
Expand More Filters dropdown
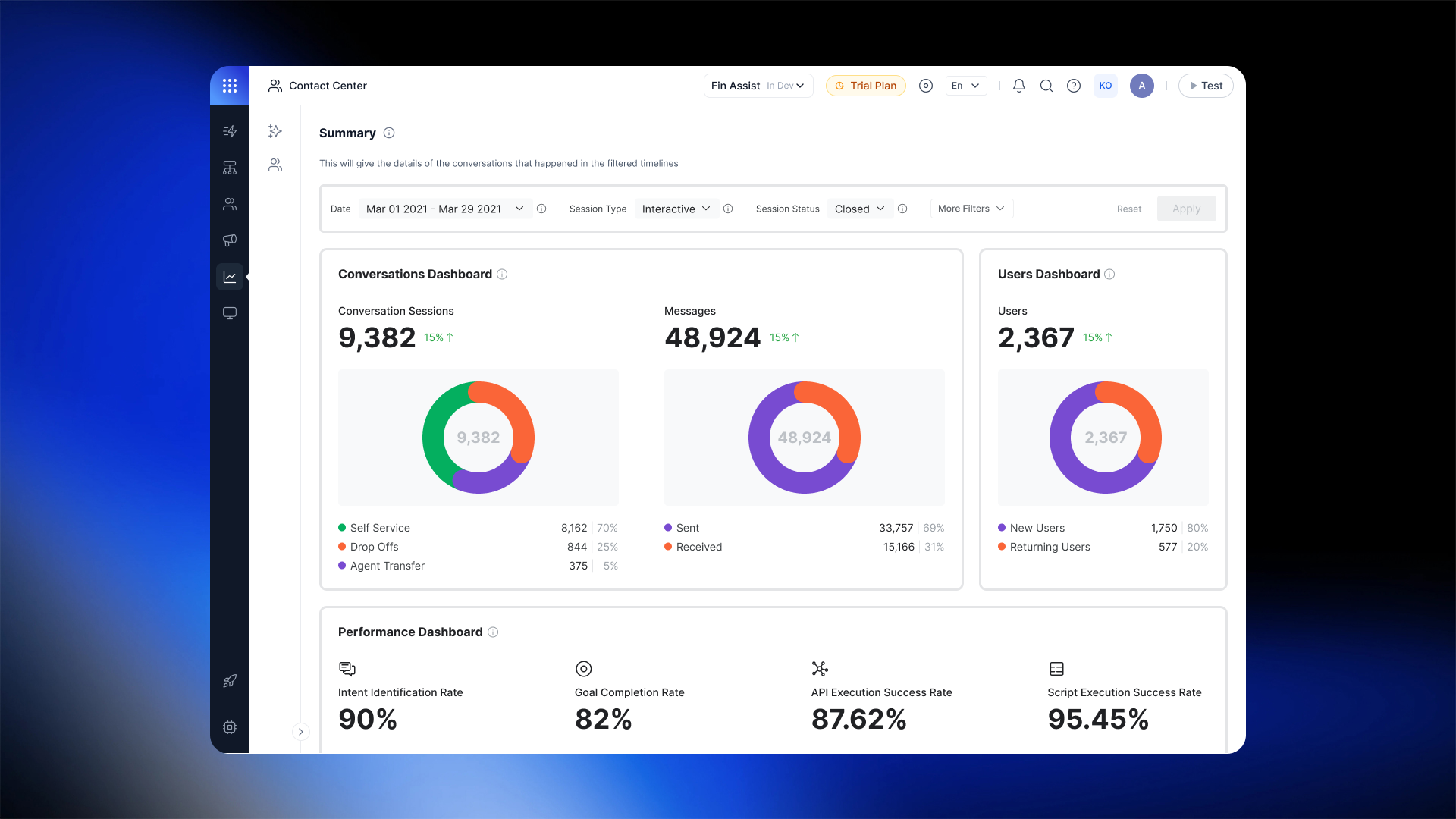click(x=971, y=209)
